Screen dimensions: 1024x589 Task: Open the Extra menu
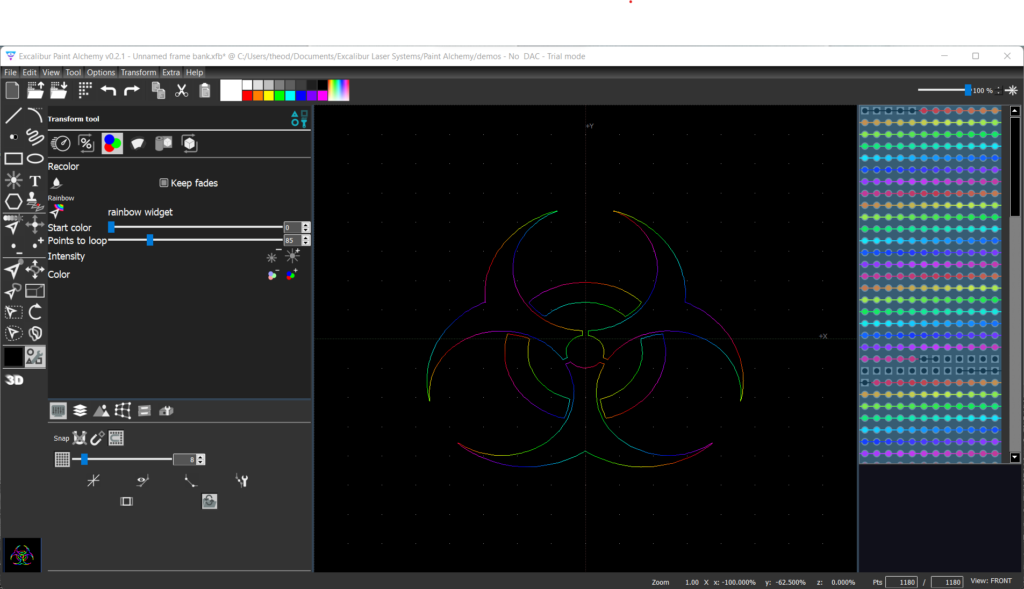tap(171, 73)
